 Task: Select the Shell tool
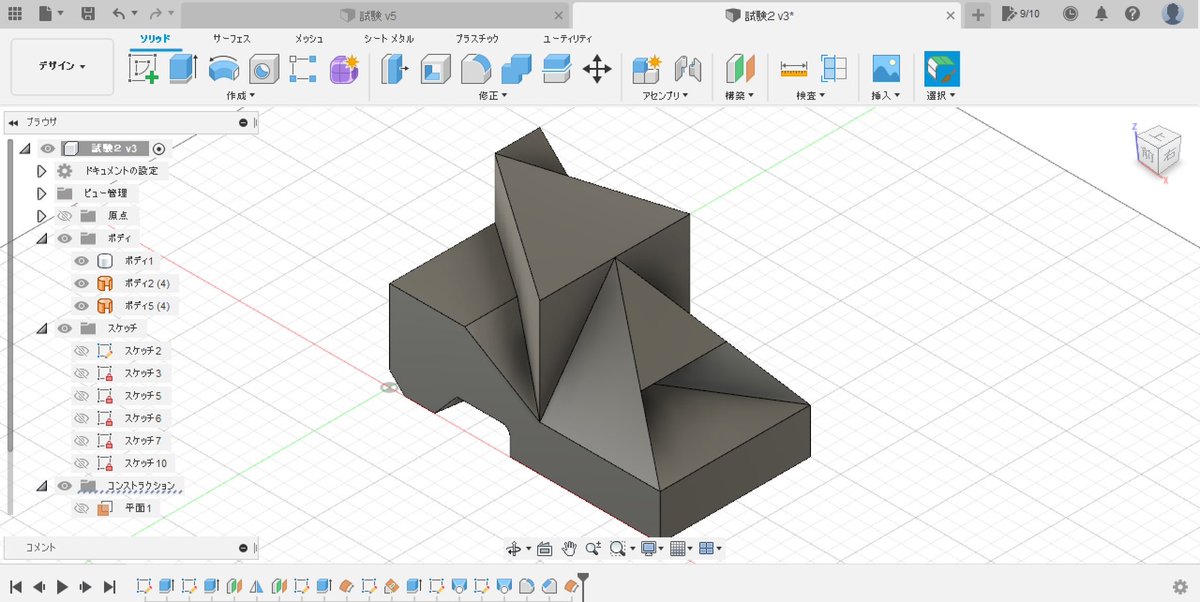[436, 69]
